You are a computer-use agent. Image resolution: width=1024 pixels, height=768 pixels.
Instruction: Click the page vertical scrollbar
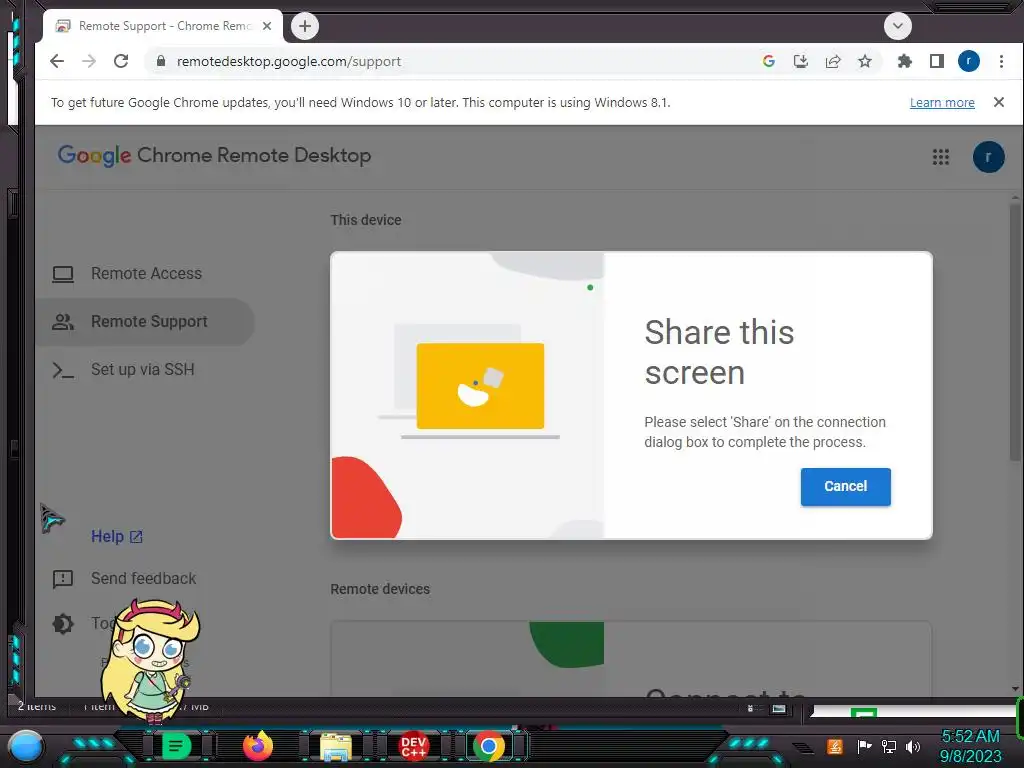[1015, 333]
